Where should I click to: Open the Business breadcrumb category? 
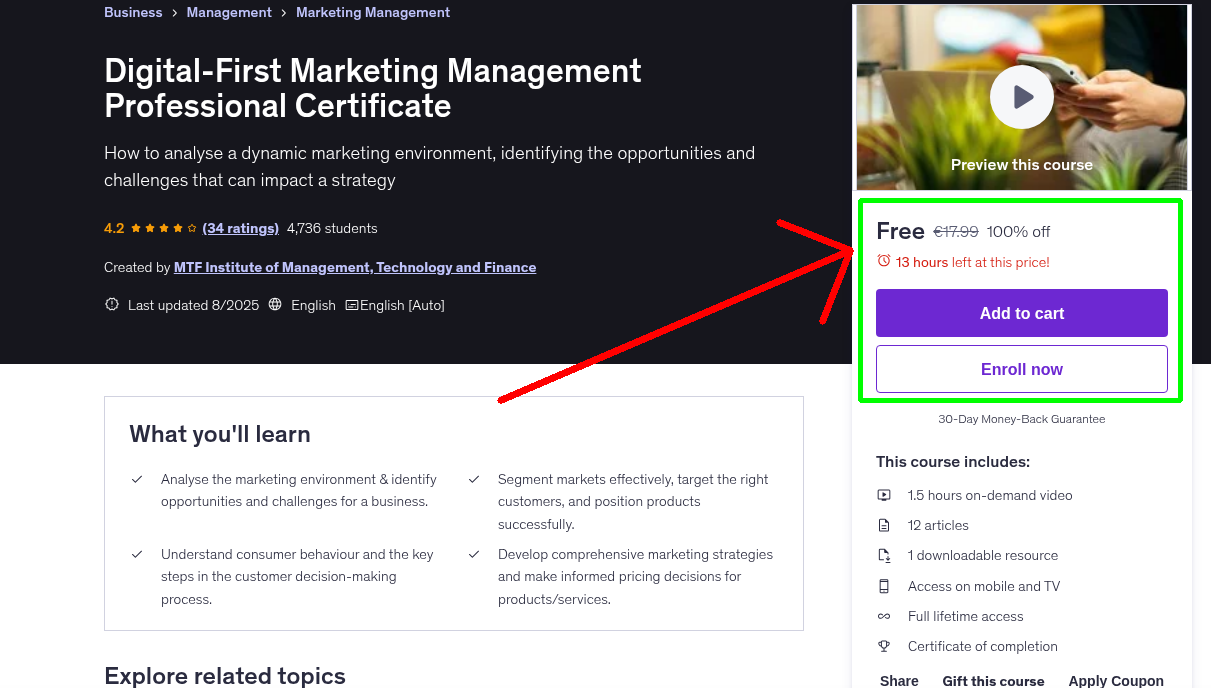click(133, 12)
